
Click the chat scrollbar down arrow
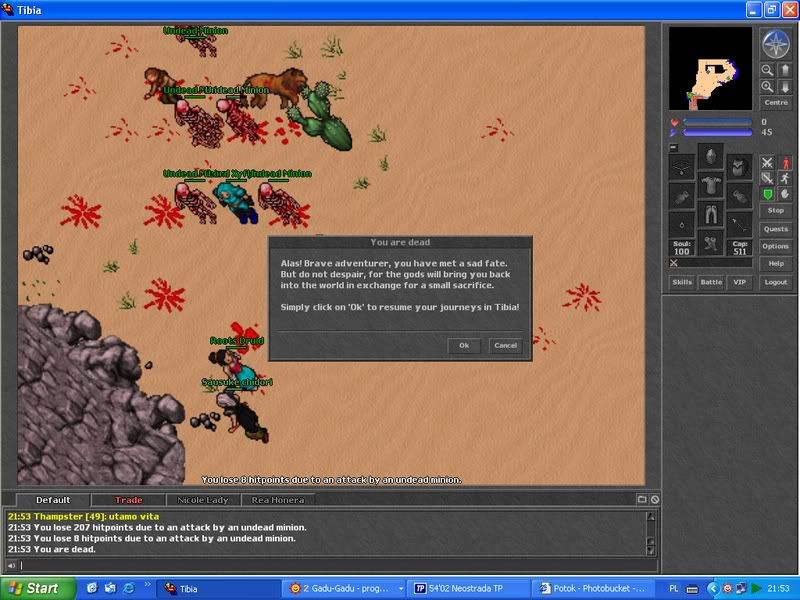651,550
